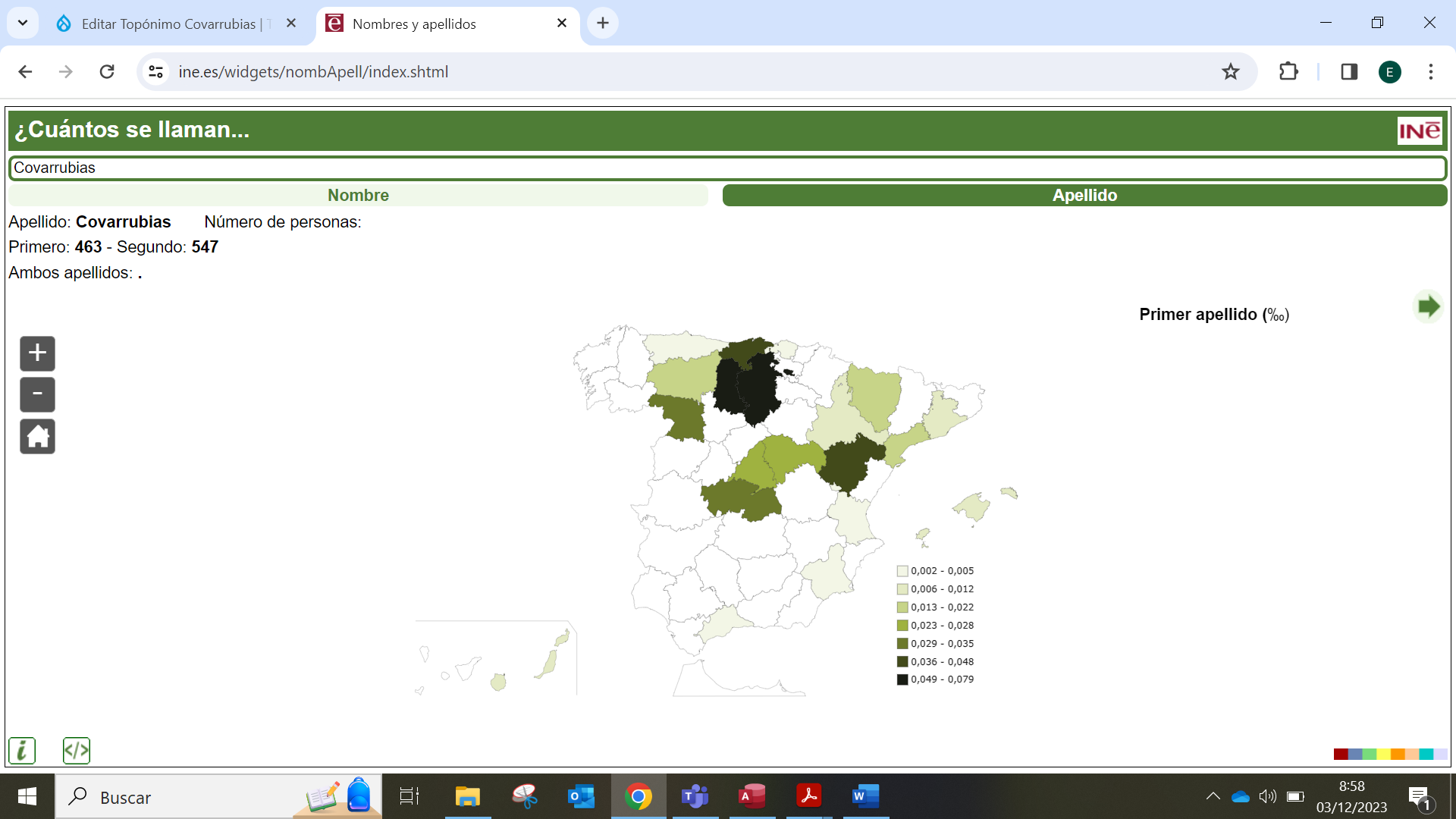Bookmark this page with star icon
Image resolution: width=1456 pixels, height=819 pixels.
click(1230, 72)
